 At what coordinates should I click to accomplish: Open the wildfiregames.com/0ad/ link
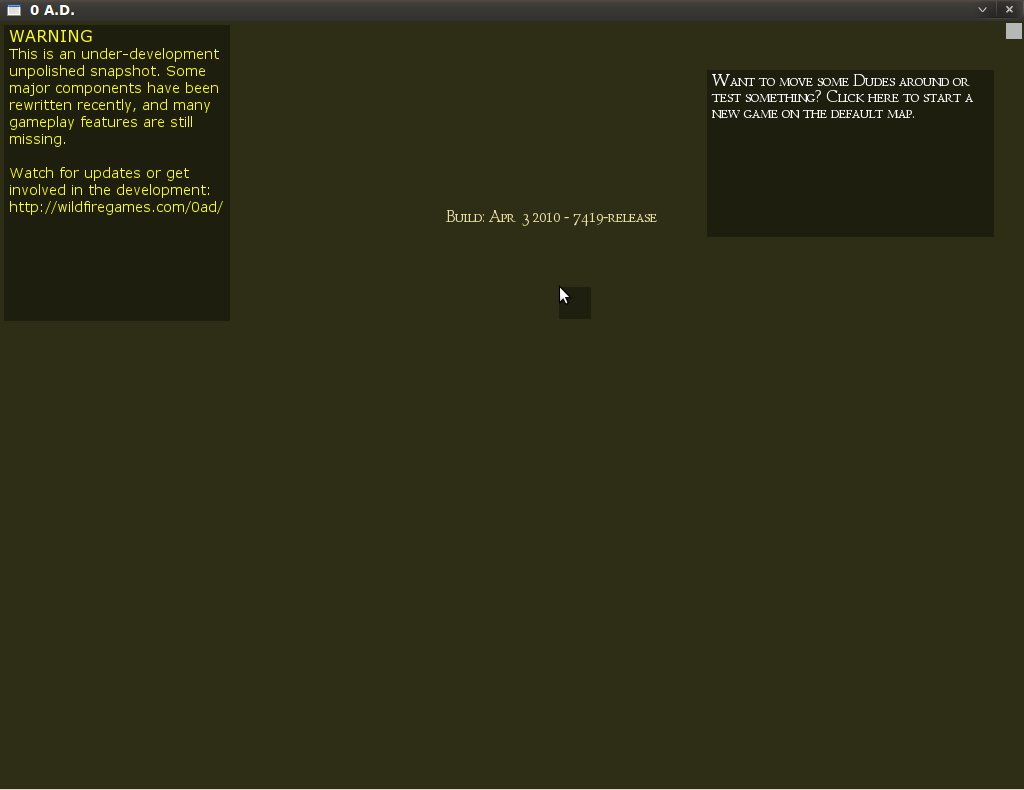115,207
